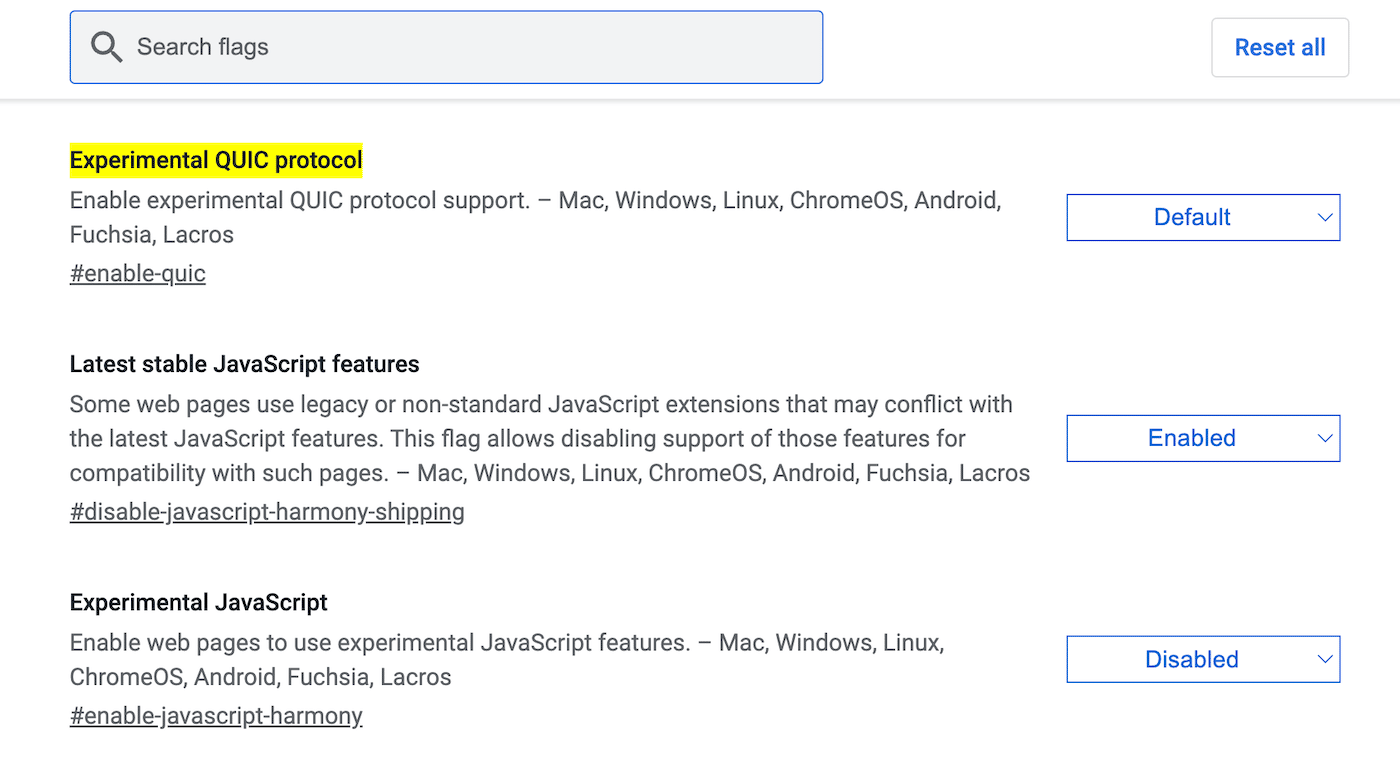This screenshot has width=1400, height=778.
Task: Select the highlighted Experimental QUIC protocol title
Action: coord(216,160)
